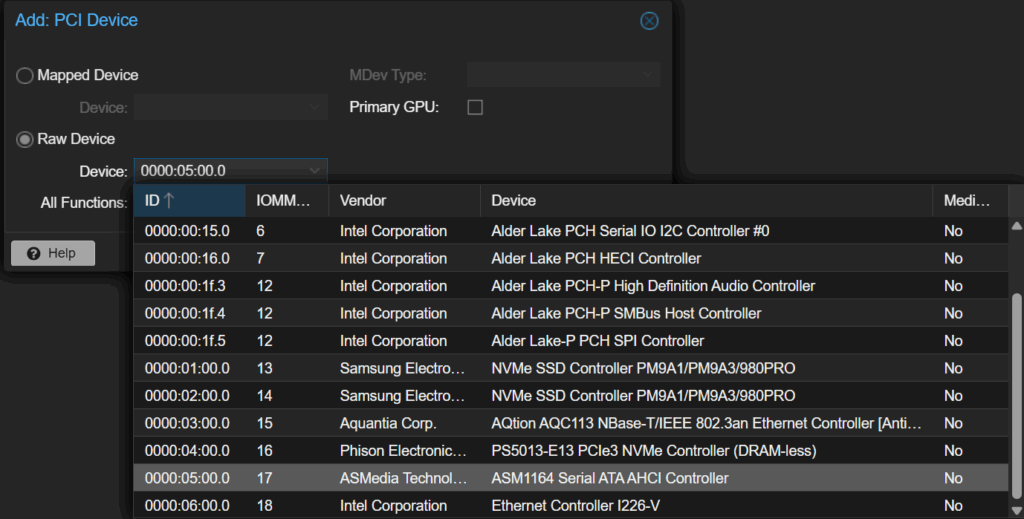Enable the Primary GPU checkbox
Viewport: 1024px width, 519px height.
tap(475, 107)
